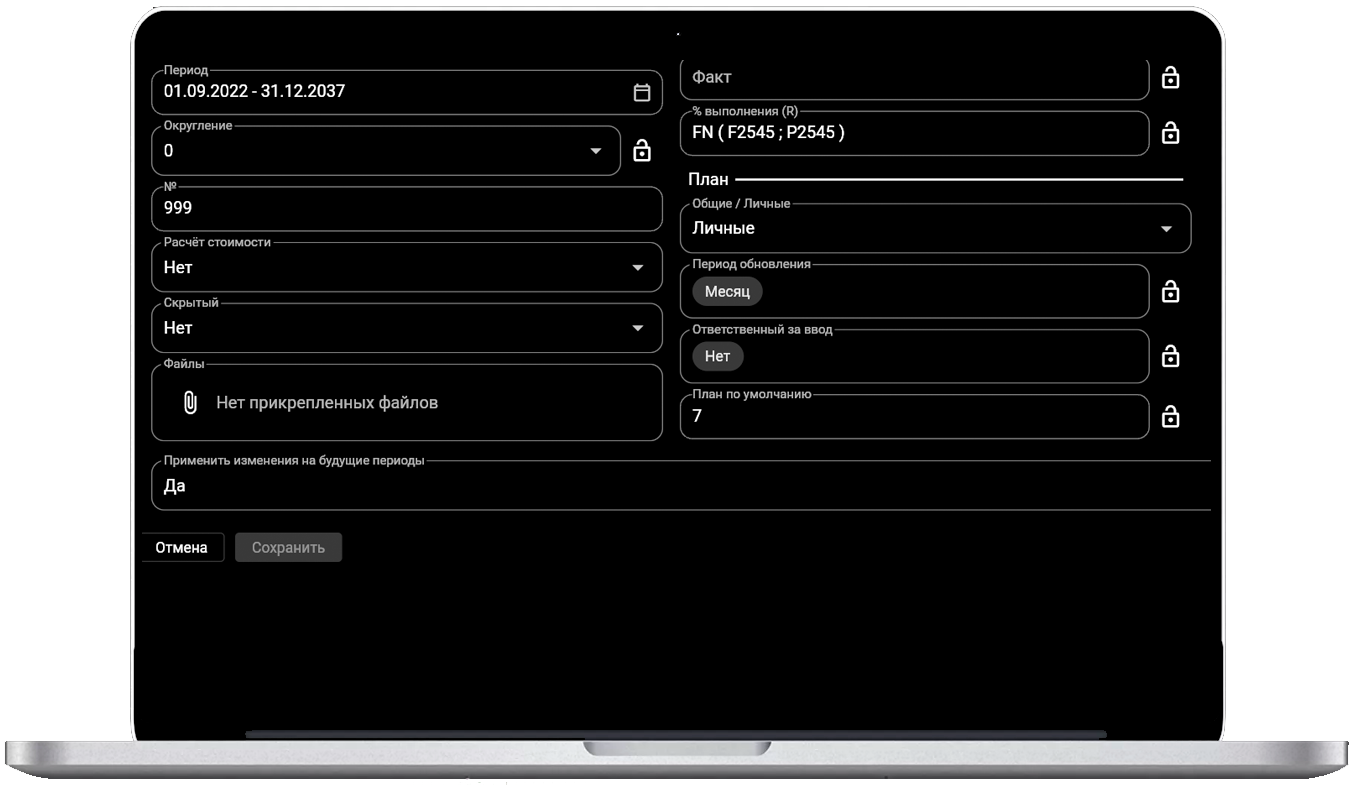
Task: Select the Нет chip in Ответственный за ввод
Action: click(717, 356)
